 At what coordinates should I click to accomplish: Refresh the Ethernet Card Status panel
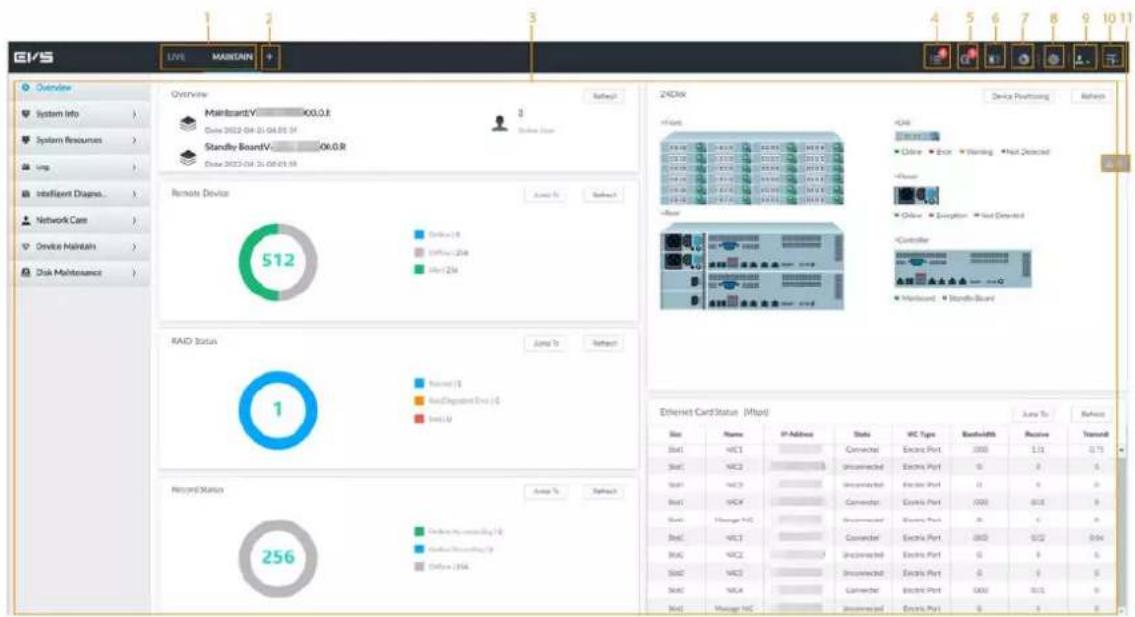[1092, 414]
